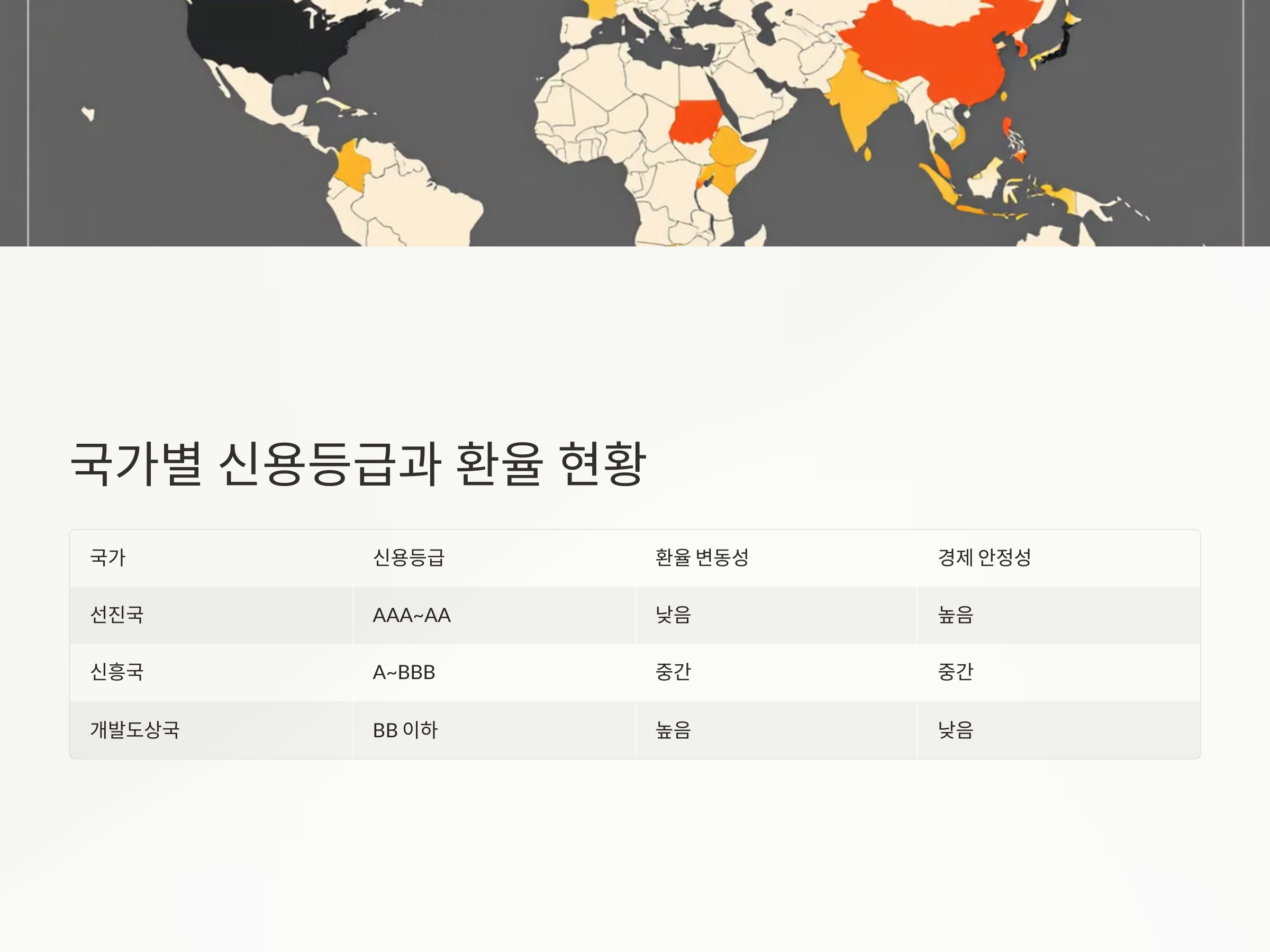Select the 개발도상국 row cell
The image size is (1270, 952).
point(135,730)
